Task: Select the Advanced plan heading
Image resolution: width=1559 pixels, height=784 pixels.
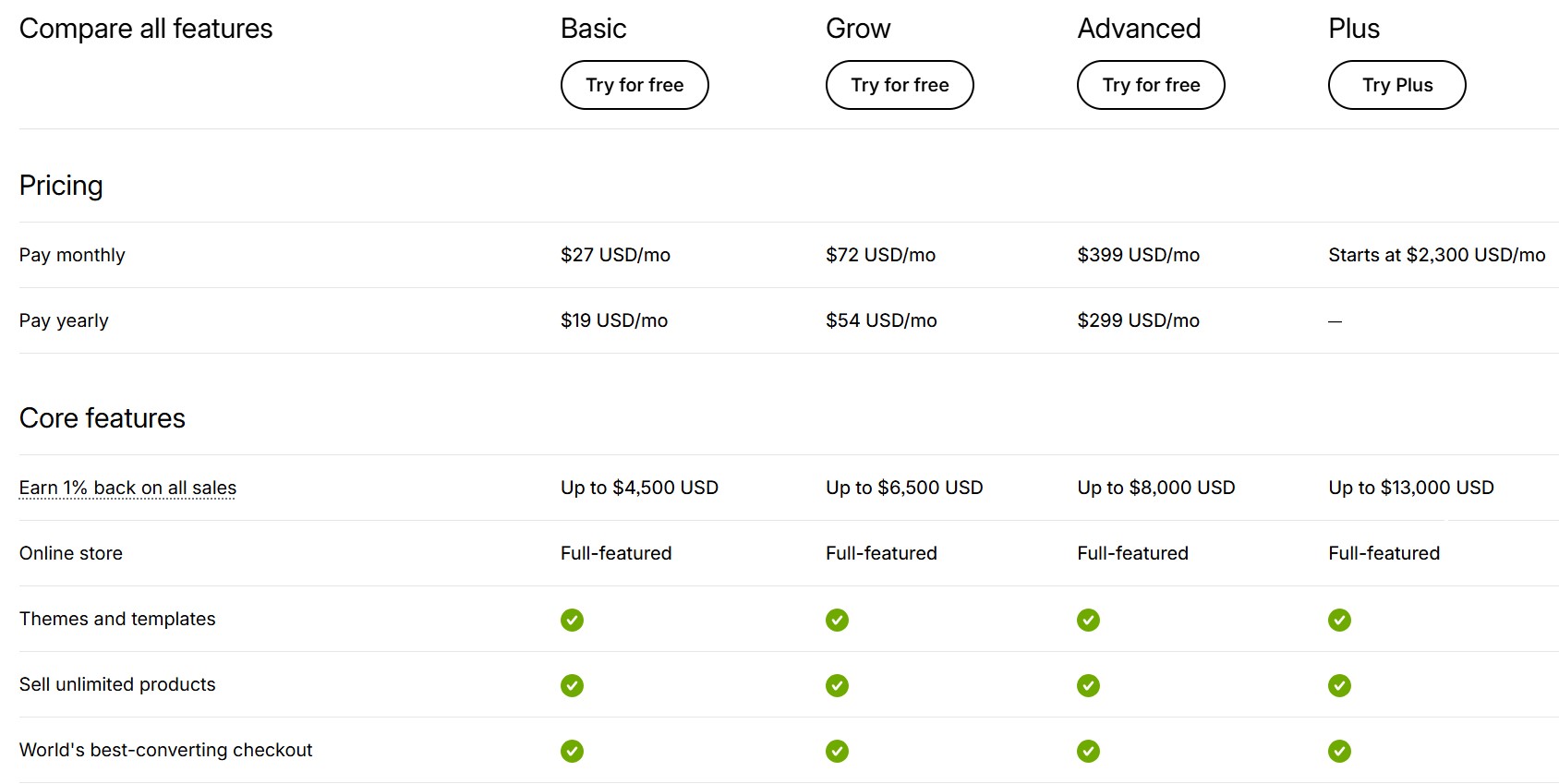Action: tap(1139, 29)
